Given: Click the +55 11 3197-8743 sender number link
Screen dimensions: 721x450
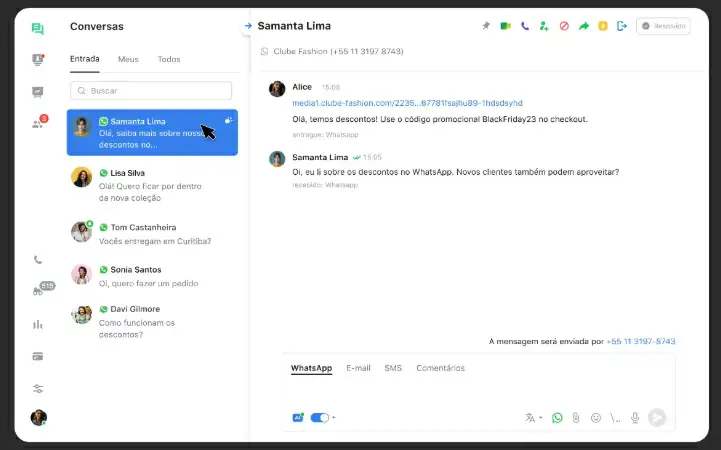Looking at the screenshot, I should (x=641, y=342).
